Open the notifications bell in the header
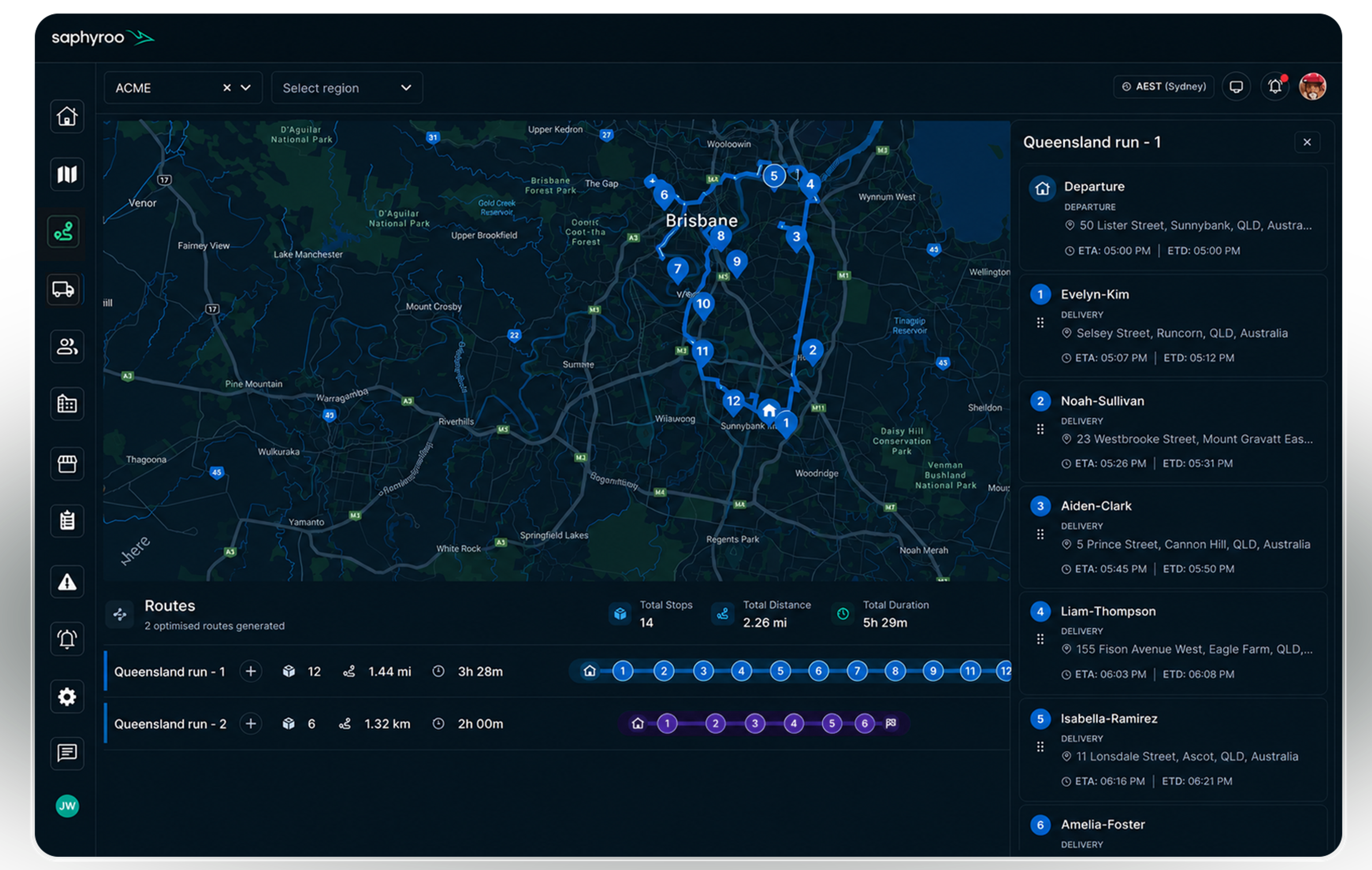This screenshot has height=870, width=1372. (1274, 86)
